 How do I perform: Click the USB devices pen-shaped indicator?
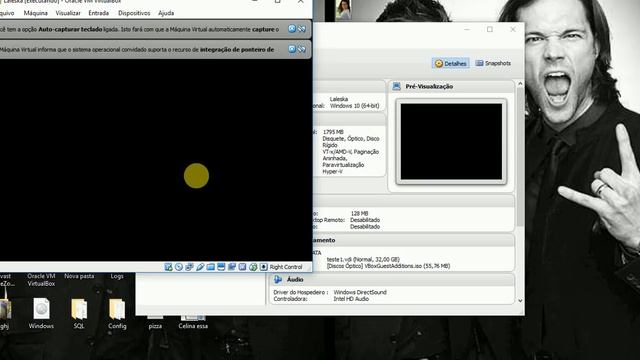pyautogui.click(x=200, y=267)
